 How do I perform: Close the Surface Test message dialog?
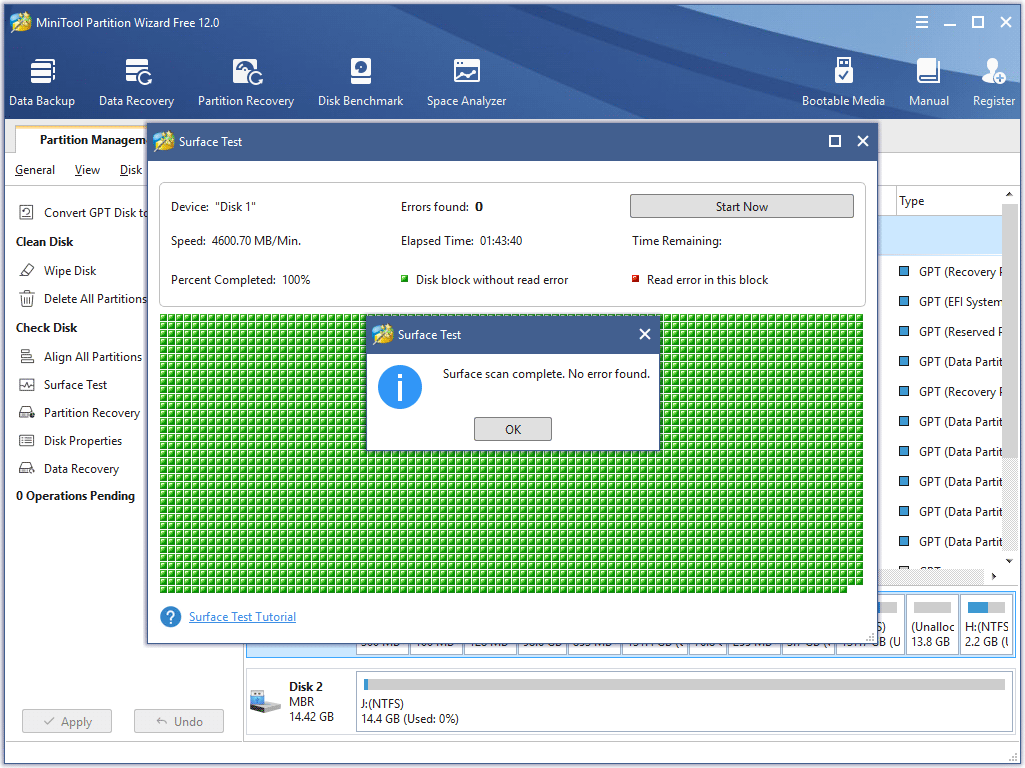point(645,334)
